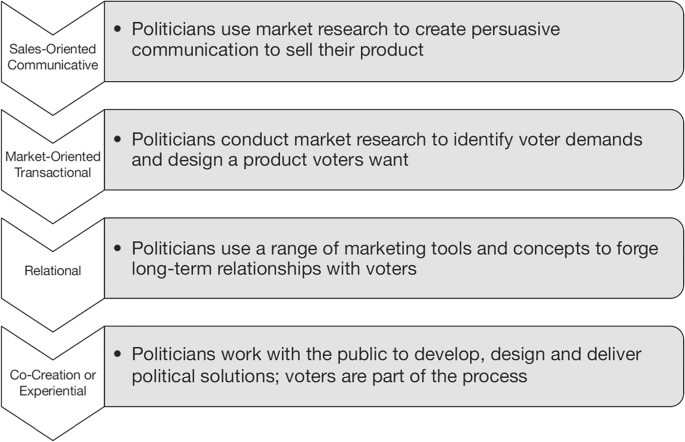Click the downward arrow tip below Sales-Oriented

(53, 111)
